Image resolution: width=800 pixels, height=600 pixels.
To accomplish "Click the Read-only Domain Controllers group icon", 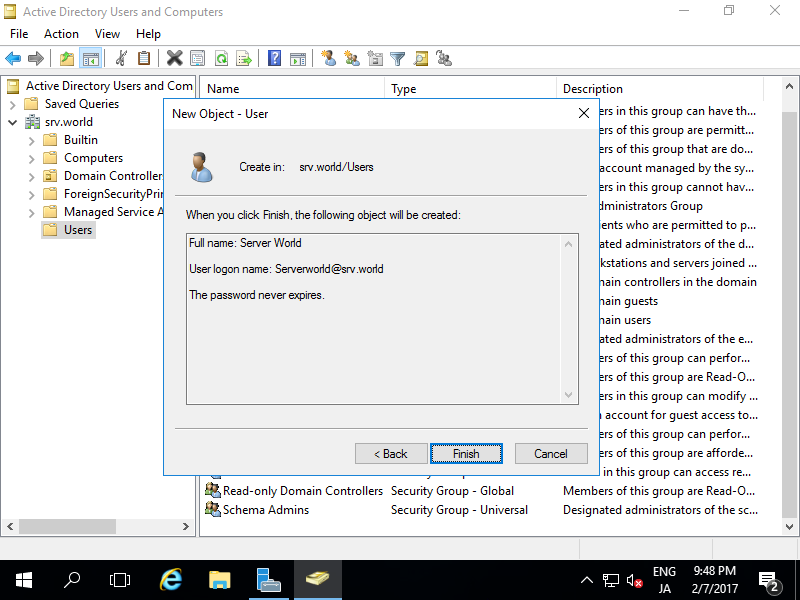I will click(212, 490).
